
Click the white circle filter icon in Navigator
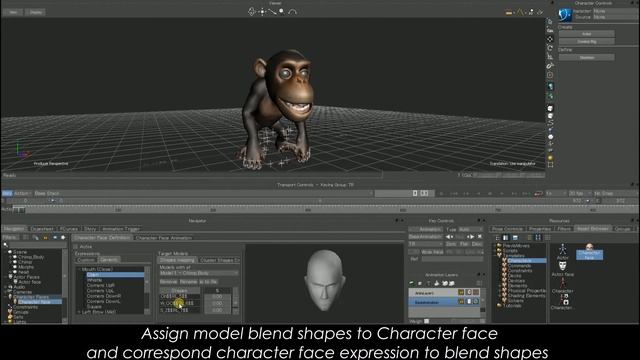pyautogui.click(x=63, y=237)
